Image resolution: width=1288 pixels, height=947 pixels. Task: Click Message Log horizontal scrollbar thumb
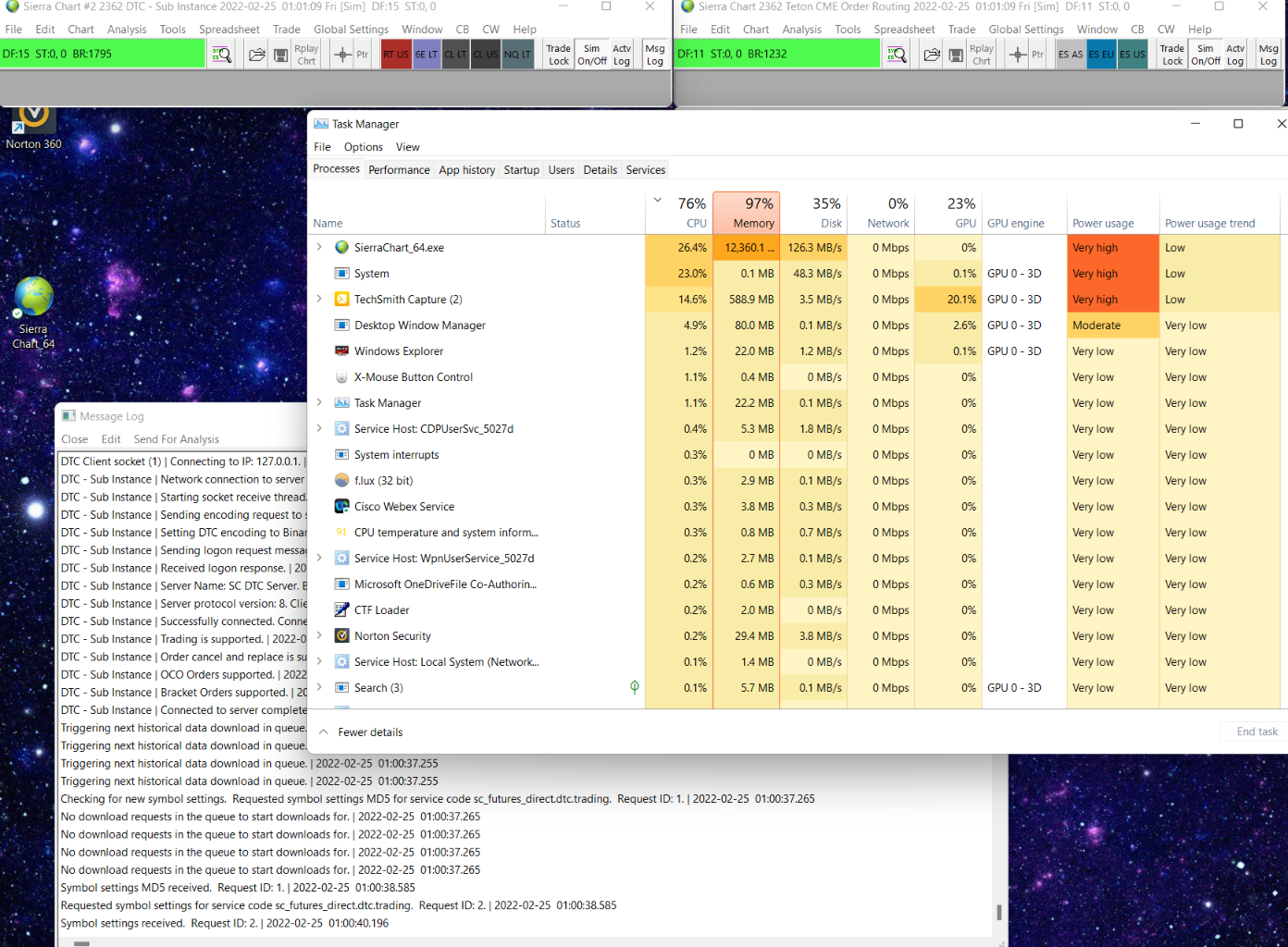click(82, 943)
